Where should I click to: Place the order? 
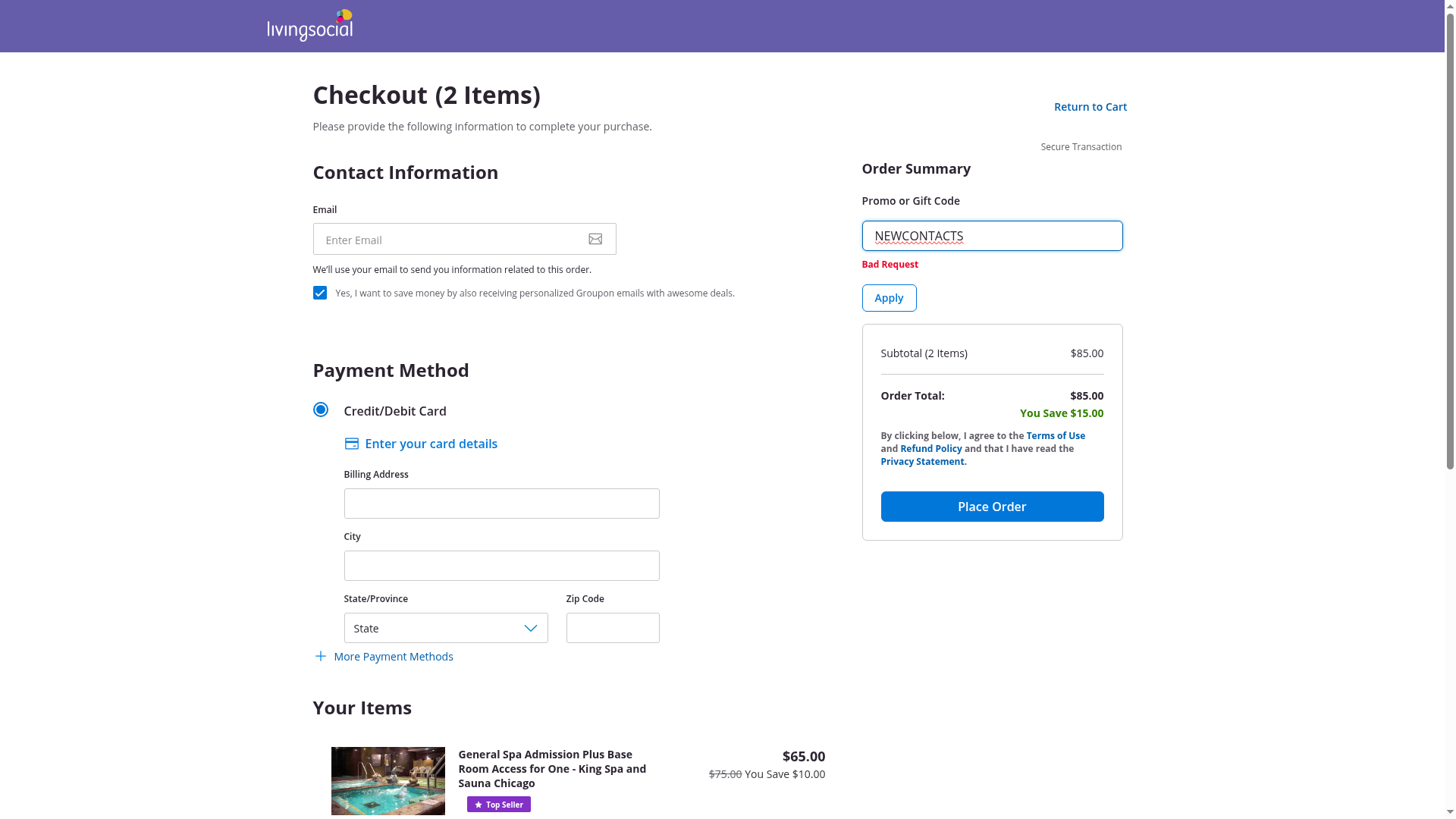pos(992,507)
